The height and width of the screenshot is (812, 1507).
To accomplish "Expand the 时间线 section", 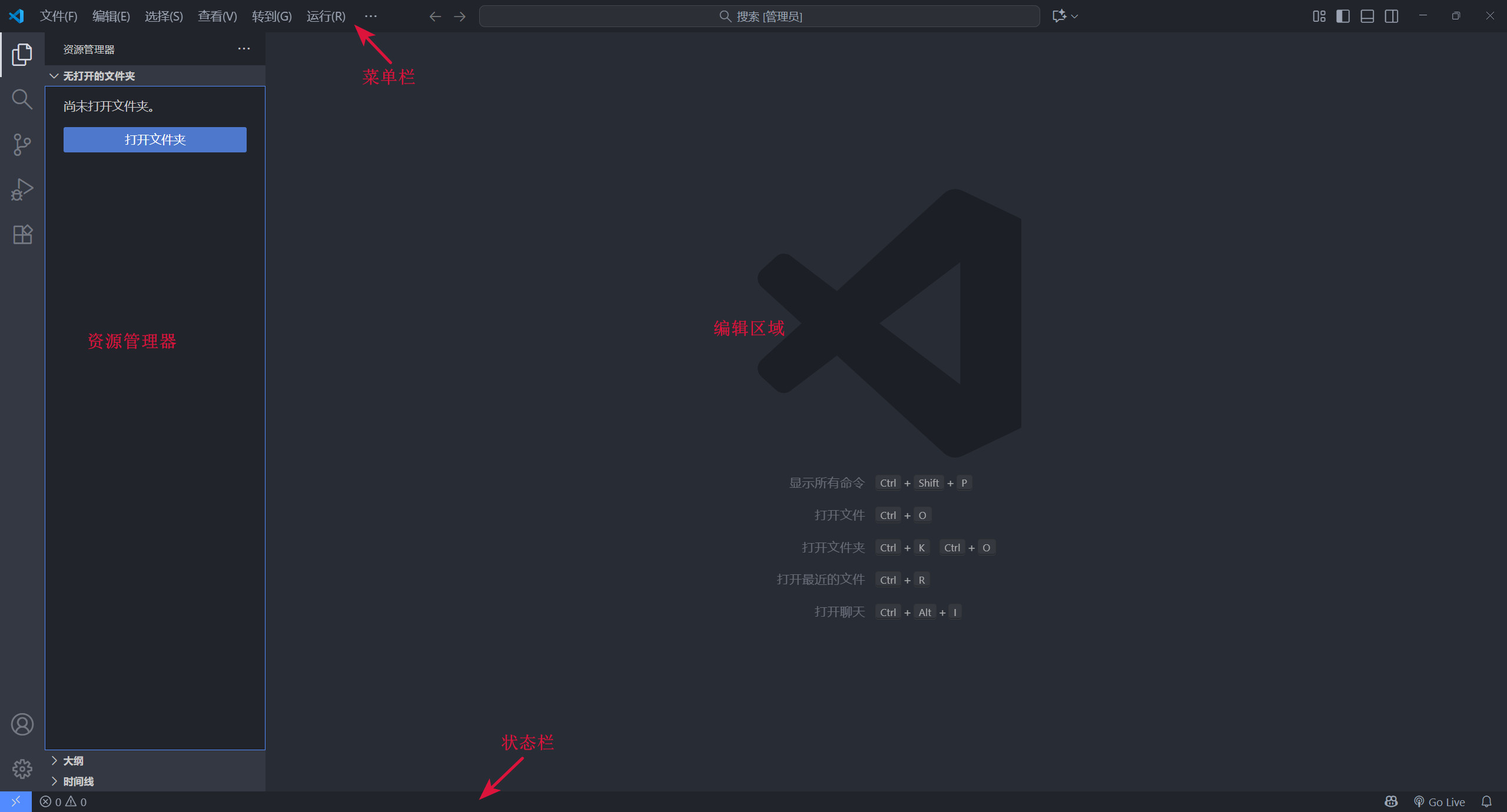I will tap(155, 781).
